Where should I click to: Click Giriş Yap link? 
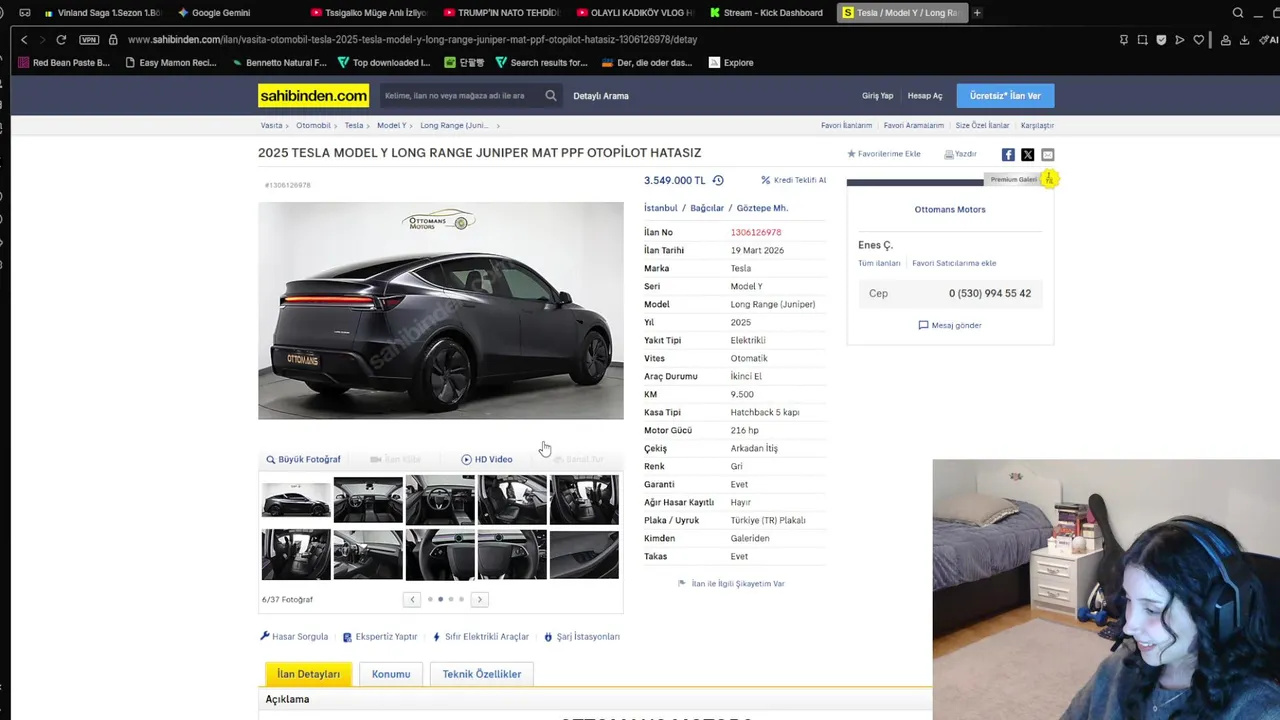point(878,96)
